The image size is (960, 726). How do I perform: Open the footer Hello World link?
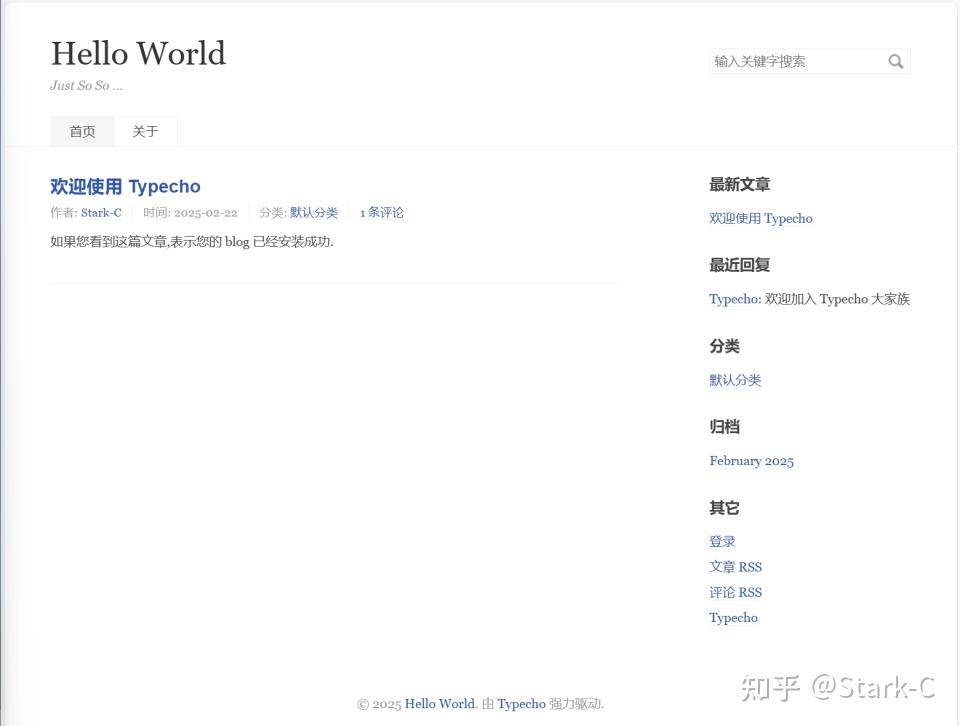(x=440, y=704)
